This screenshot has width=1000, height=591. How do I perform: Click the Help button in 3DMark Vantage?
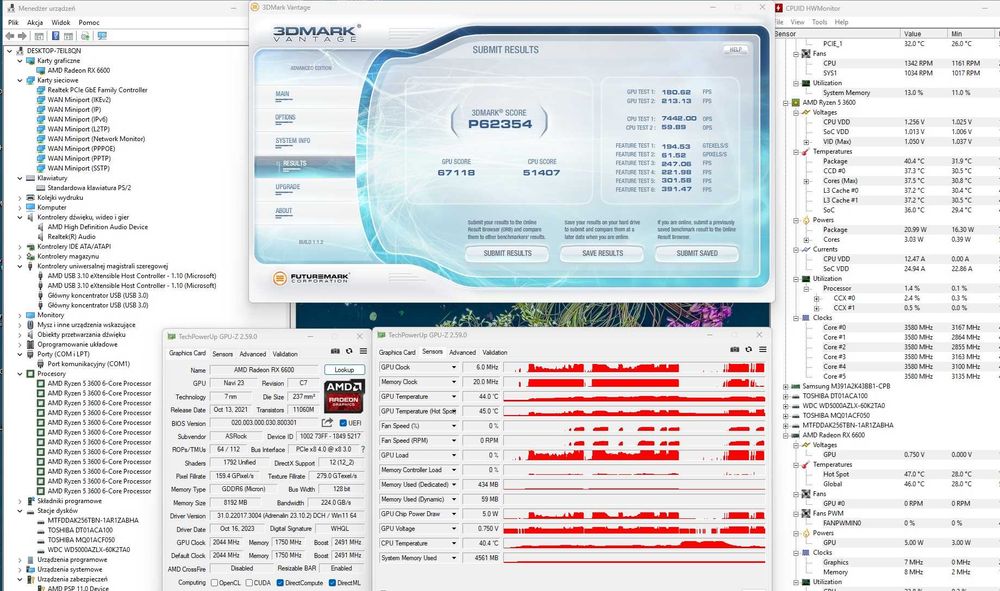point(735,50)
